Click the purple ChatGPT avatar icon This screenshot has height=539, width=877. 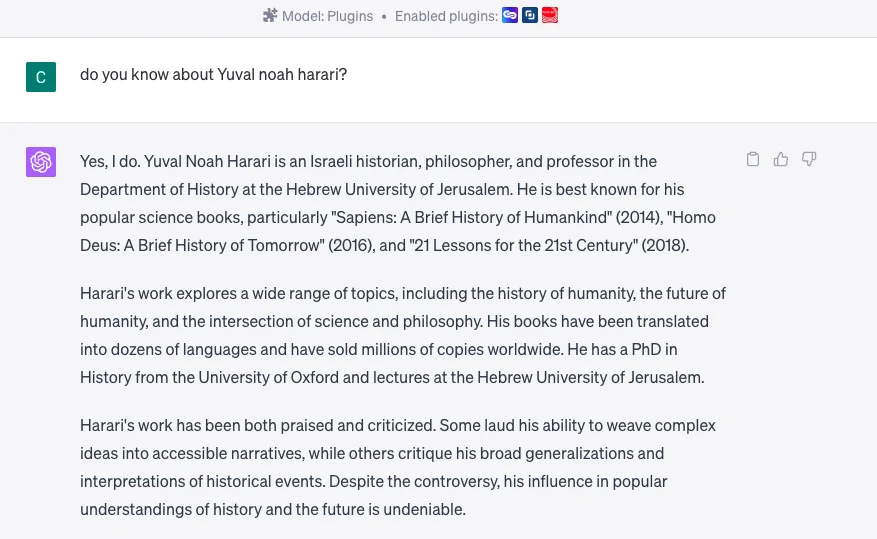tap(41, 161)
